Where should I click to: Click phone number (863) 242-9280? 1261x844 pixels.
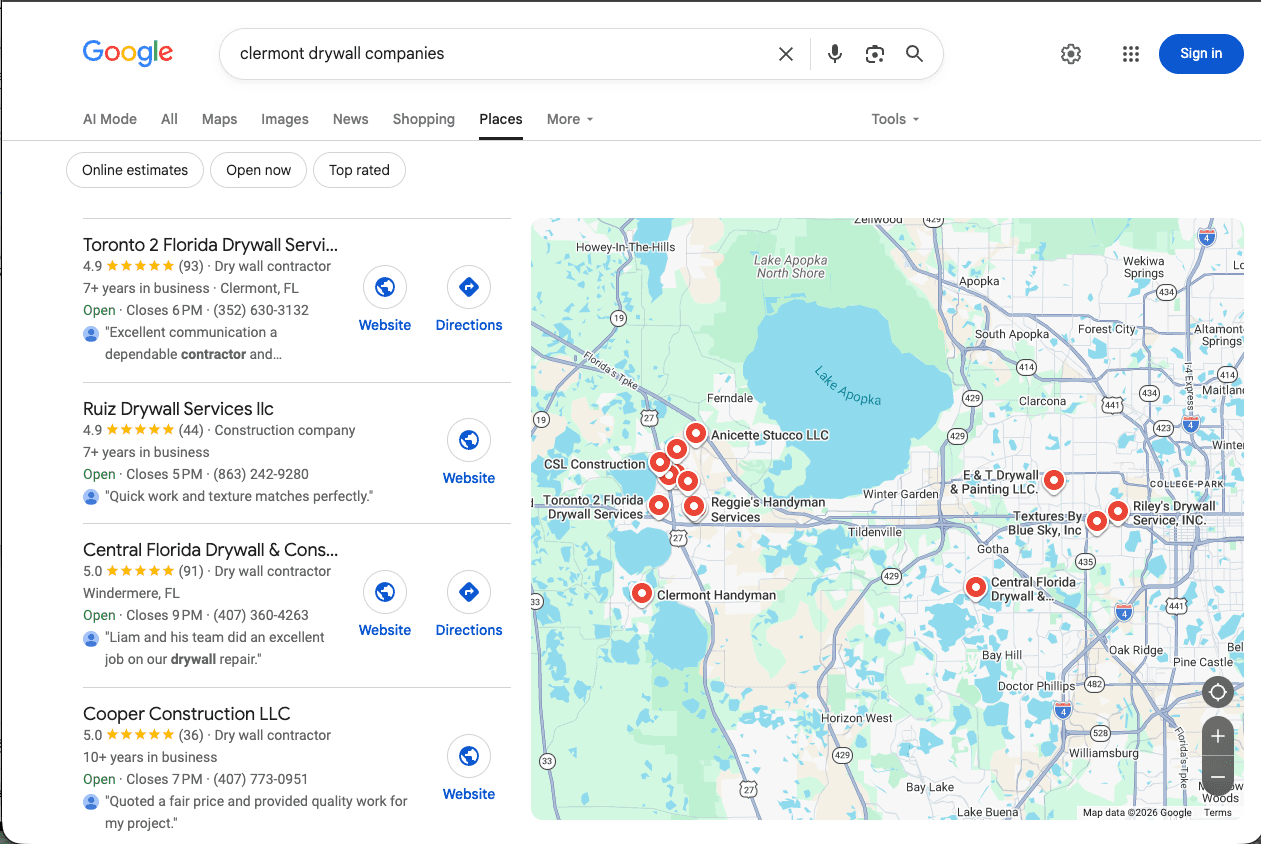tap(261, 474)
